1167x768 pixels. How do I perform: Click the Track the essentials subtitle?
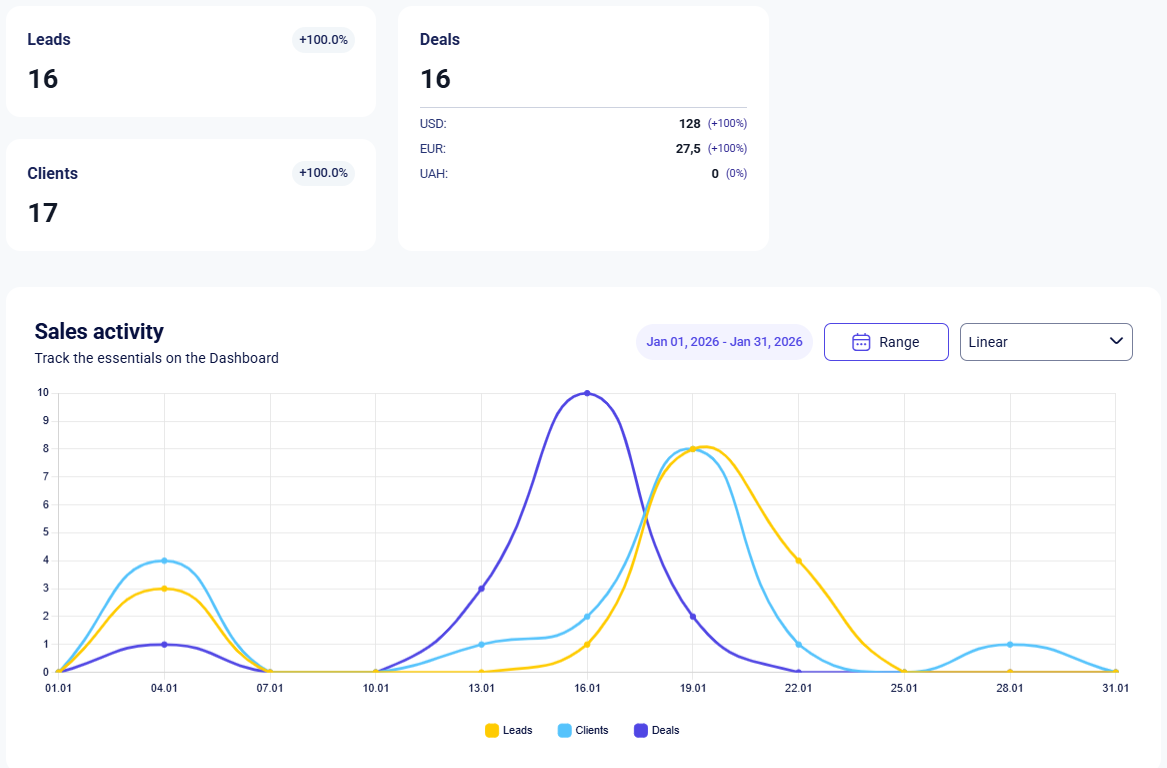point(156,358)
